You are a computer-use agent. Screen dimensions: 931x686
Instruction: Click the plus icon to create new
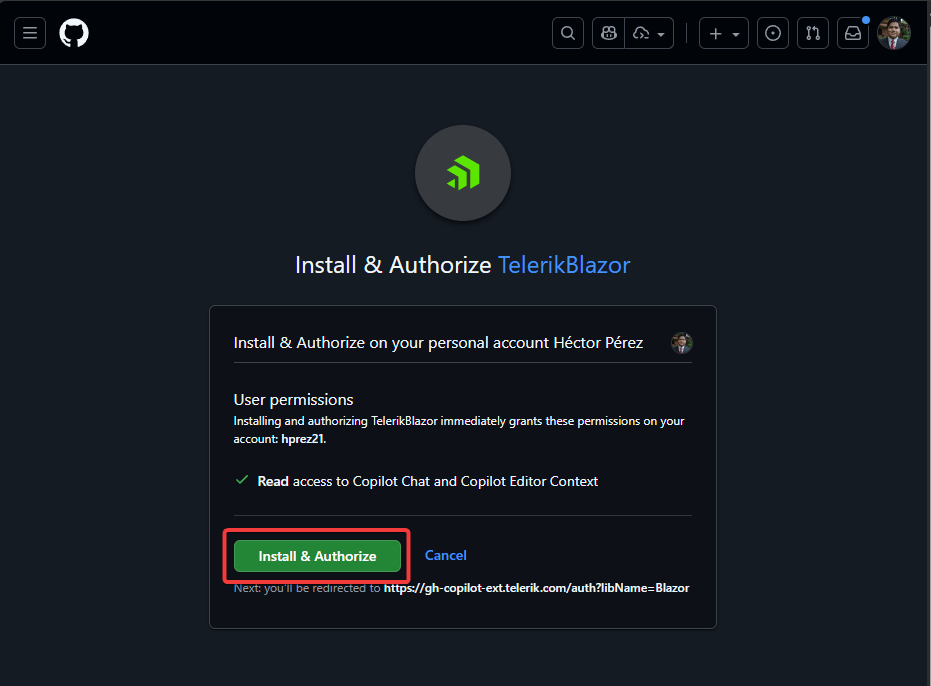pyautogui.click(x=714, y=33)
